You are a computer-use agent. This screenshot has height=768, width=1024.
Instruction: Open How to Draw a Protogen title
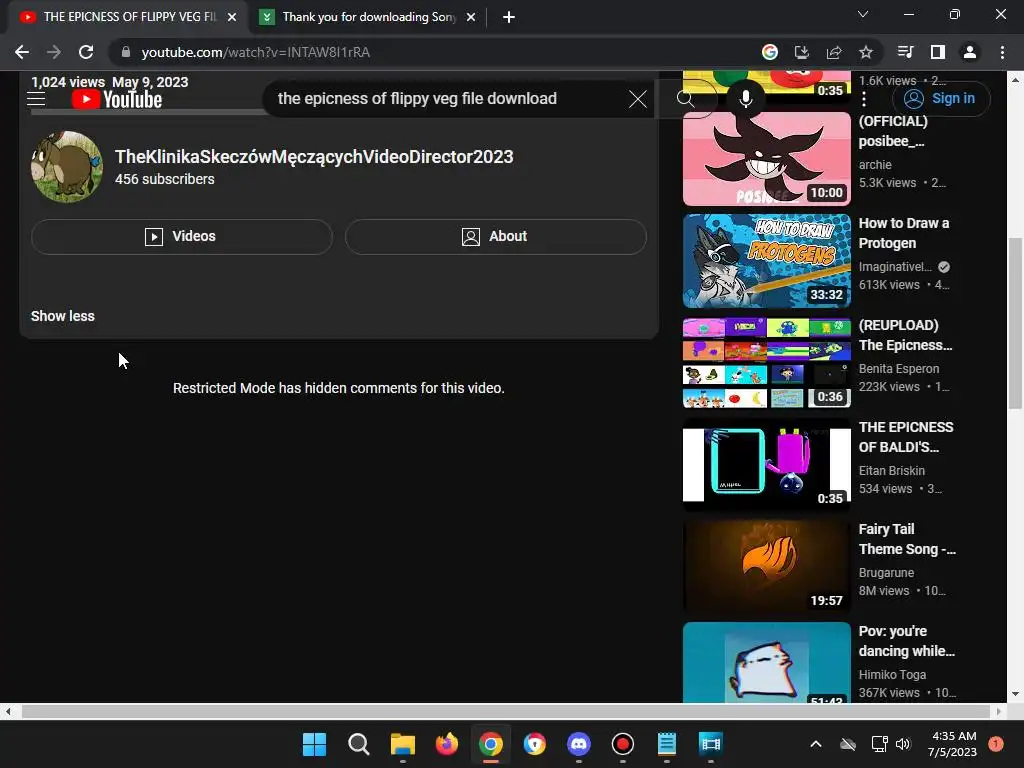(x=904, y=233)
